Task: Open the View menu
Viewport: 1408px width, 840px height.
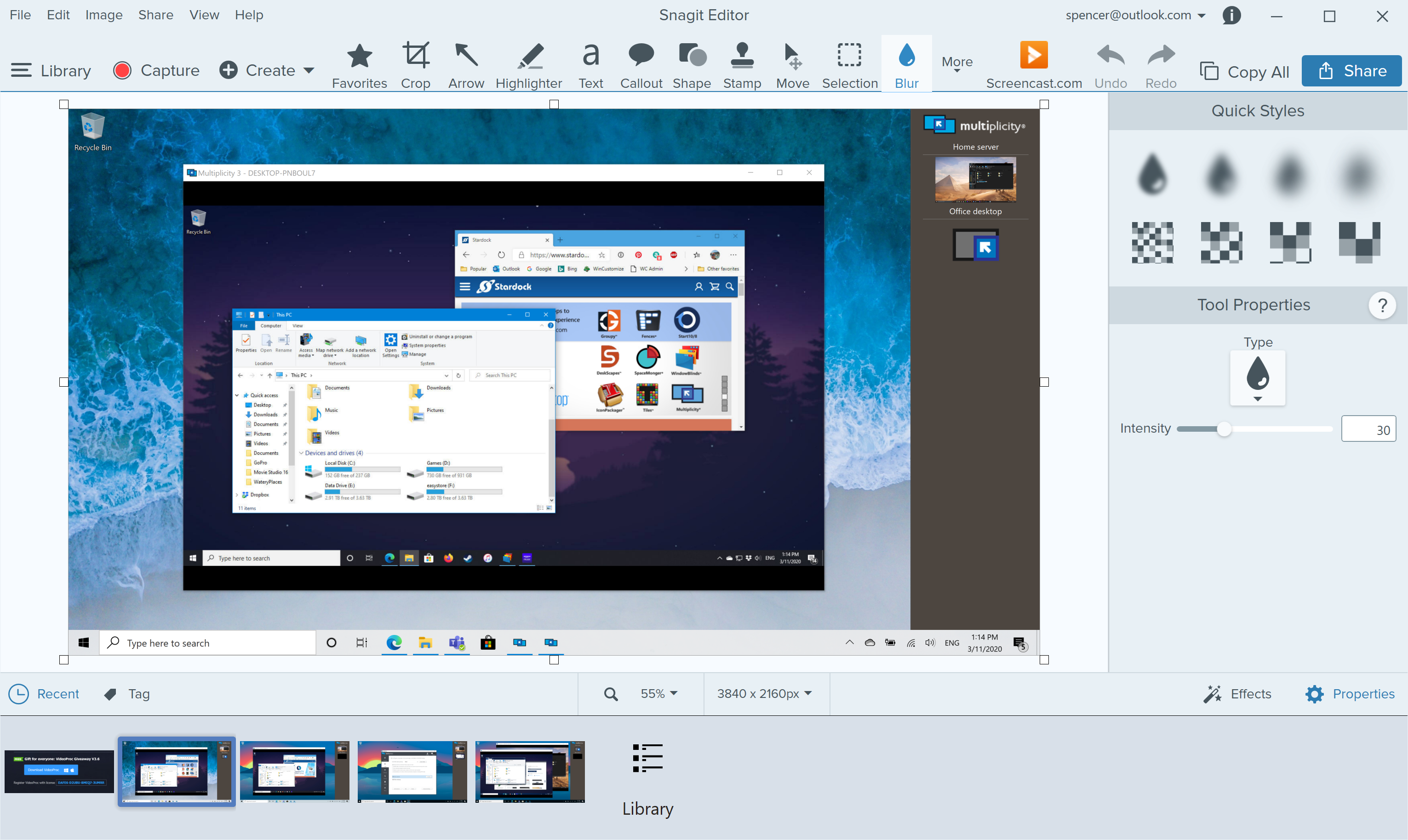Action: click(204, 15)
